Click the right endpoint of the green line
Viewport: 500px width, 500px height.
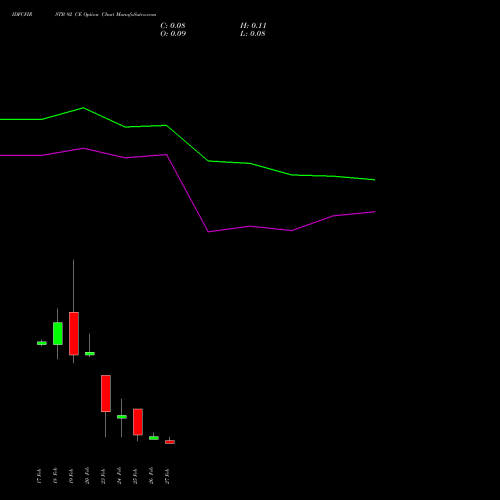coord(375,180)
